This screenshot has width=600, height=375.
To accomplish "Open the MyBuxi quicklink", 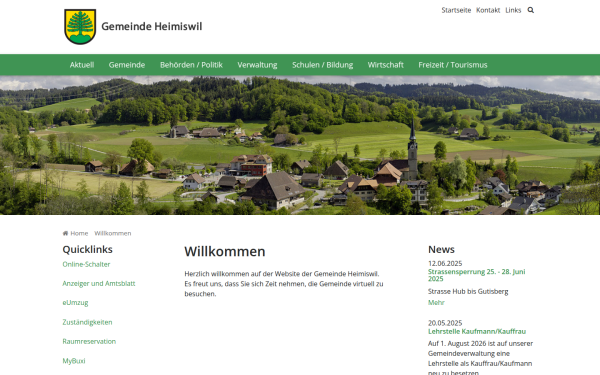I will tap(74, 360).
